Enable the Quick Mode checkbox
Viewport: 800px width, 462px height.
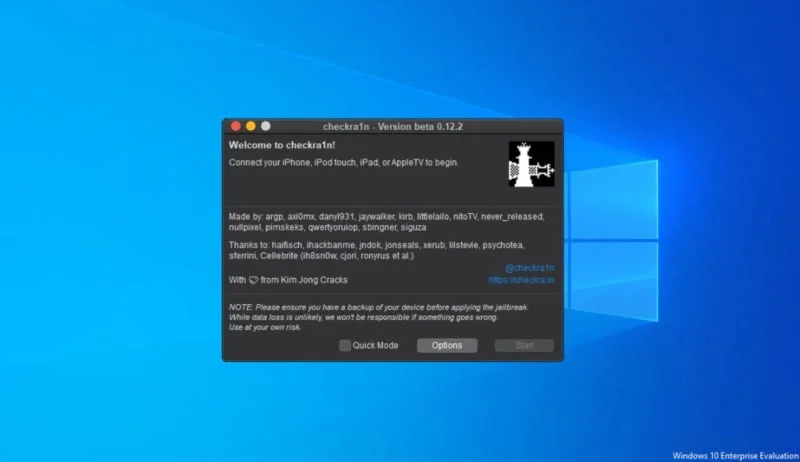point(345,346)
